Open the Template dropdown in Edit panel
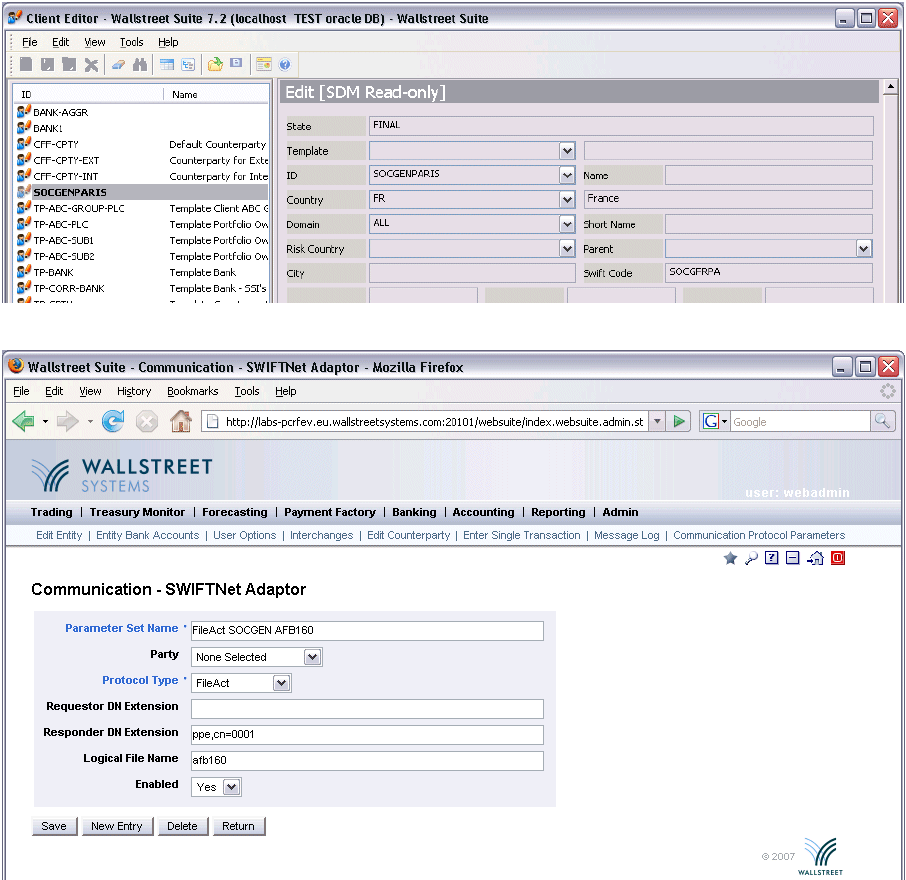Viewport: 906px width, 880px height. click(x=567, y=151)
